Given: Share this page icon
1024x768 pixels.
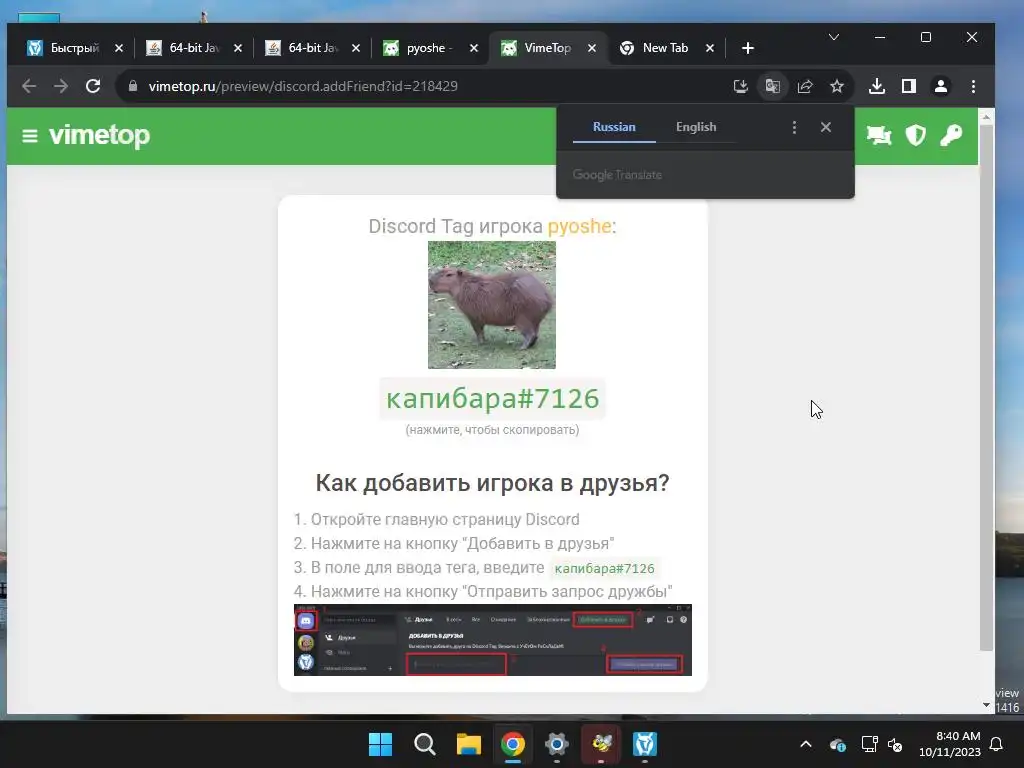Looking at the screenshot, I should point(805,86).
